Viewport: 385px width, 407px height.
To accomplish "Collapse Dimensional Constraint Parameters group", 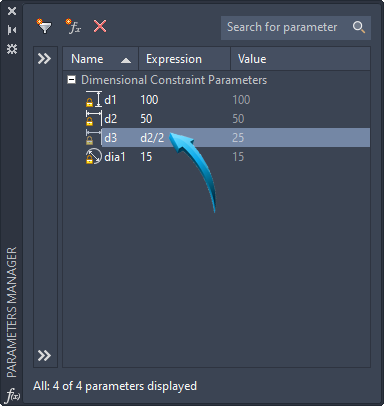I will tap(71, 80).
